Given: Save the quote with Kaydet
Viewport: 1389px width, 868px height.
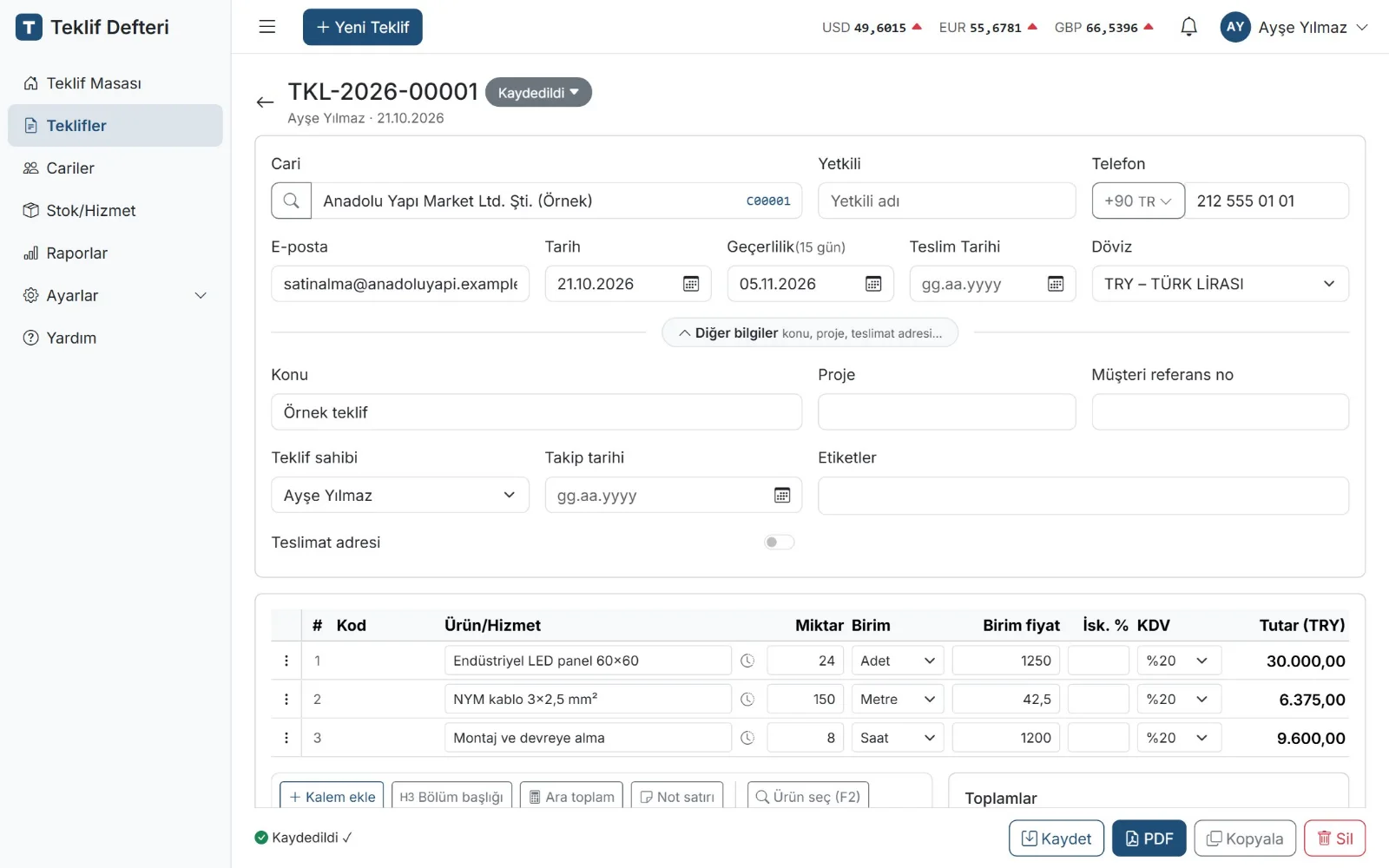Looking at the screenshot, I should tap(1057, 838).
